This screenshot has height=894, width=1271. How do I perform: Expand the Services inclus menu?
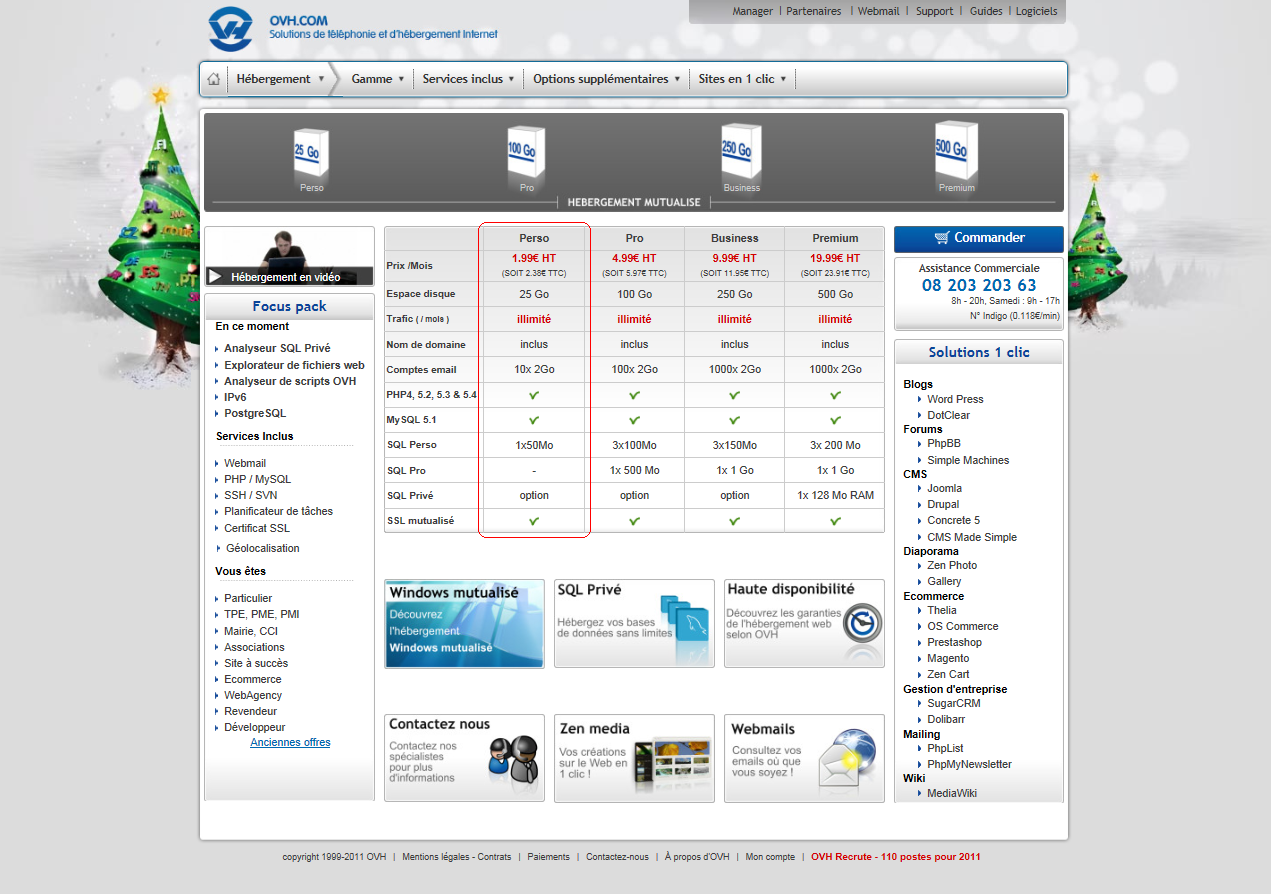point(469,79)
